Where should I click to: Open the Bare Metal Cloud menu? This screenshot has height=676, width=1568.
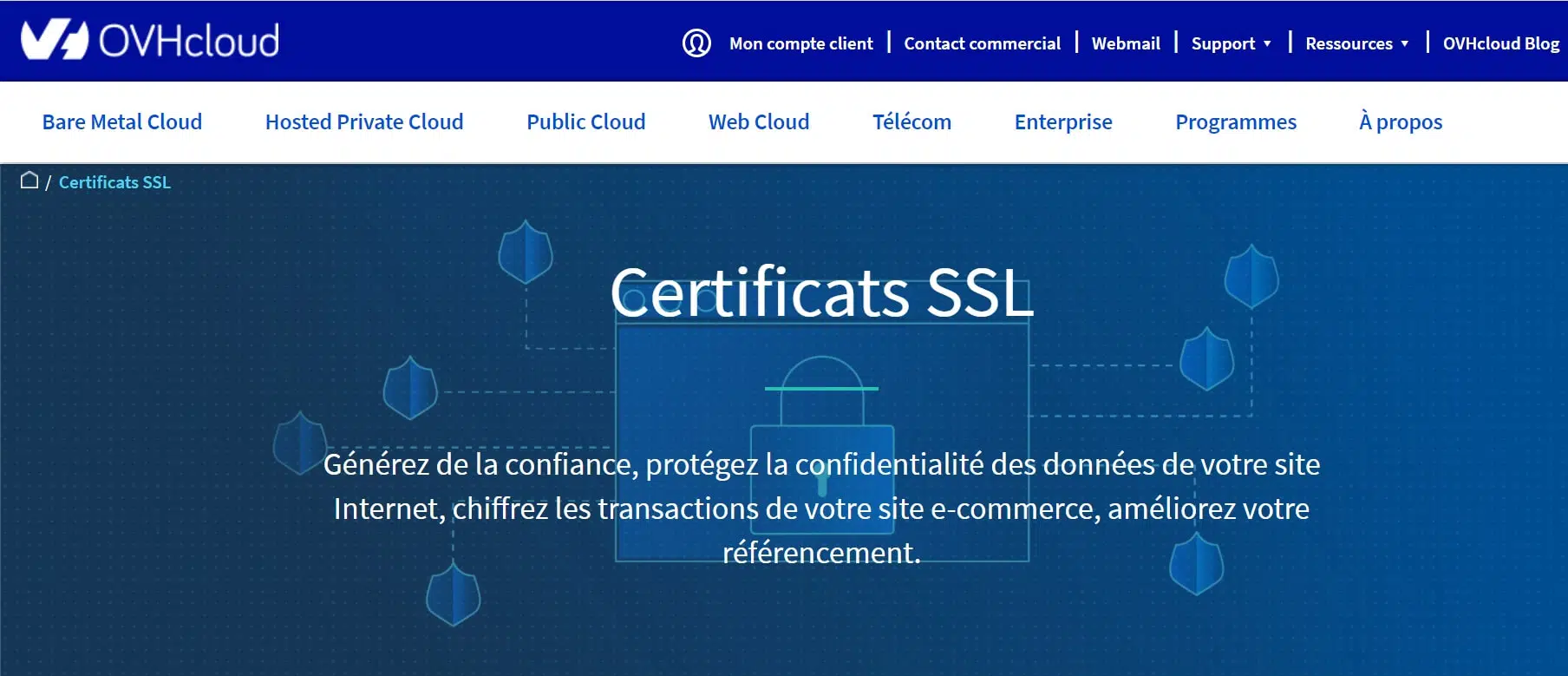(122, 122)
